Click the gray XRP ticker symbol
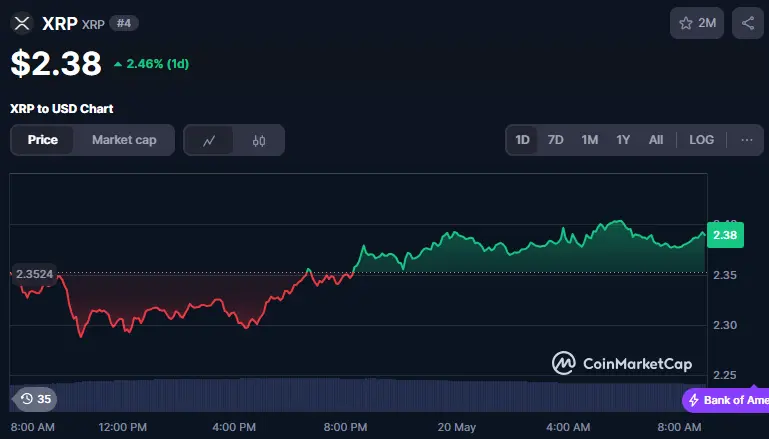Screen dimensions: 769x439 tap(93, 25)
